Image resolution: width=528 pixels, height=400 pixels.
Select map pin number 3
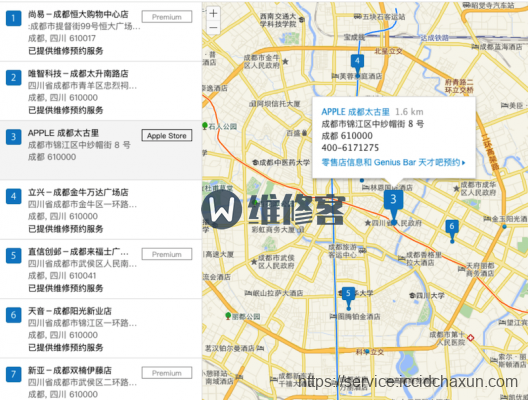(393, 206)
